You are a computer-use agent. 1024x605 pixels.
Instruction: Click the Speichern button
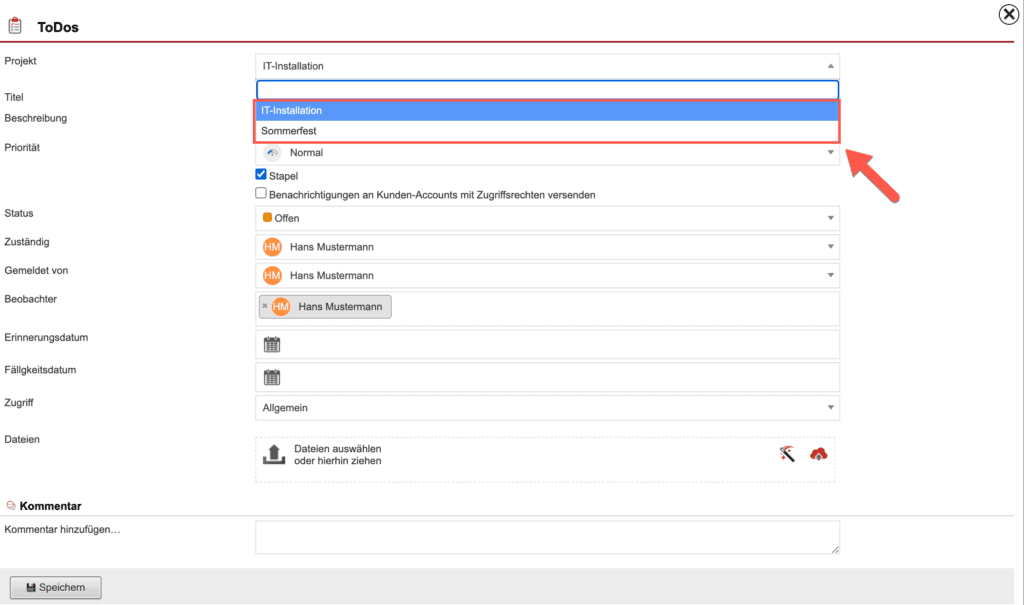coord(55,587)
